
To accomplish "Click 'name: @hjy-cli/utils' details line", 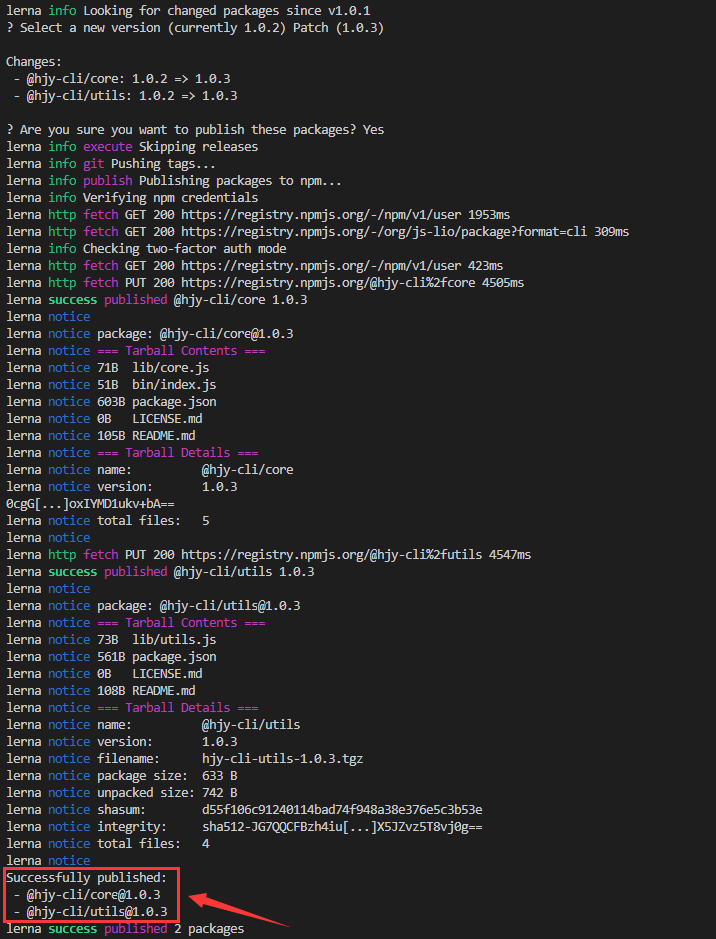I will (x=199, y=725).
